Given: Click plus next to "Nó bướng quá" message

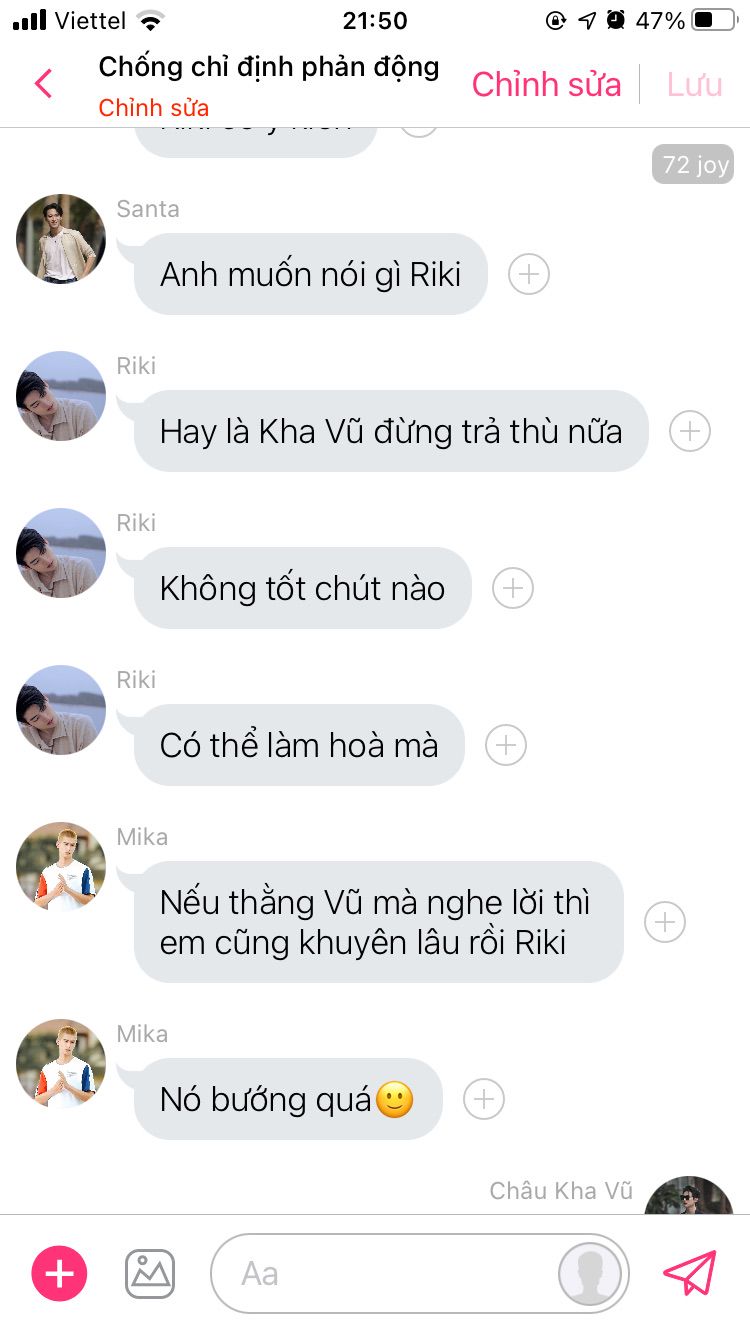Looking at the screenshot, I should coord(484,1099).
